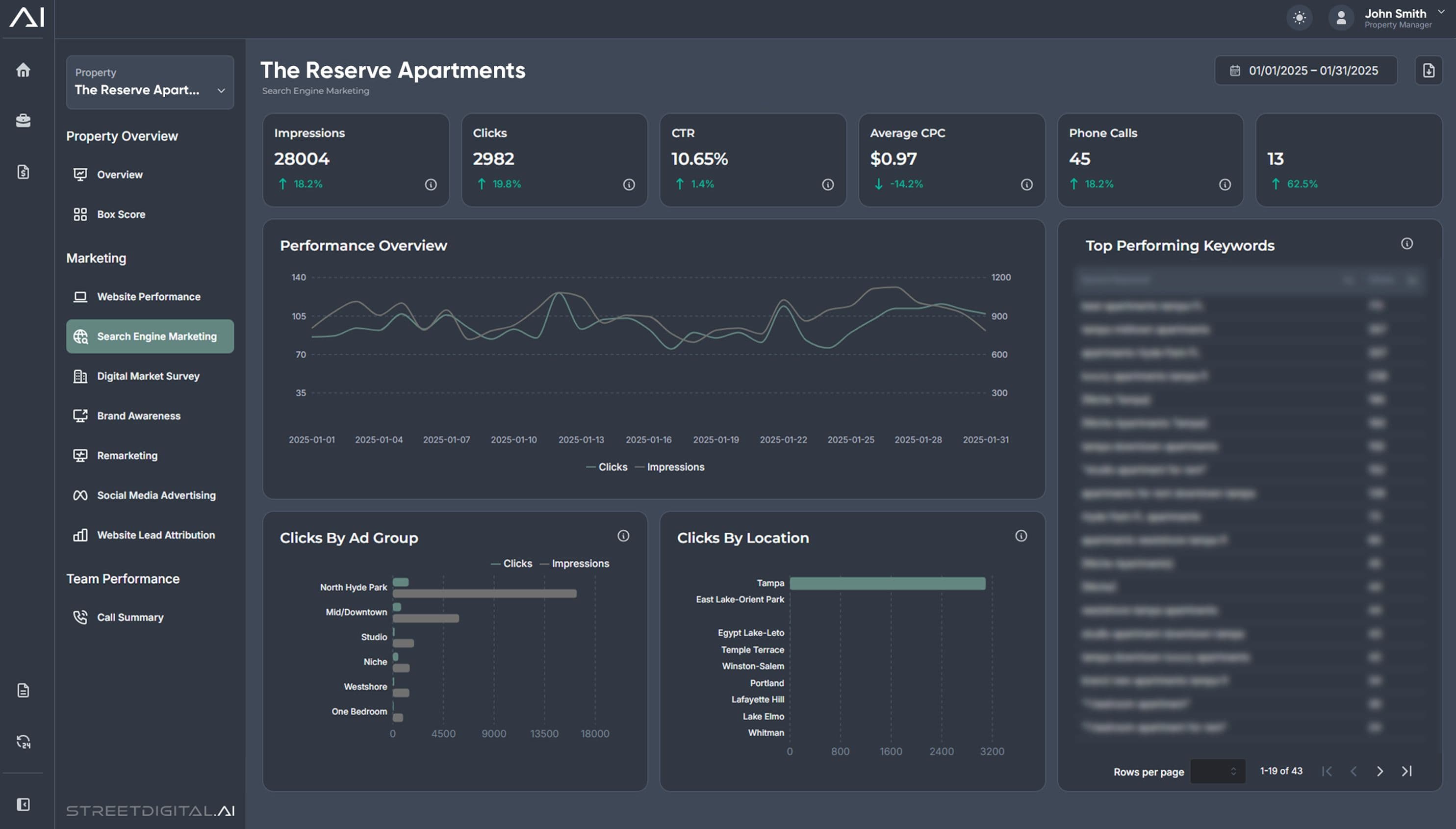Jump to last keywords page

click(x=1406, y=771)
